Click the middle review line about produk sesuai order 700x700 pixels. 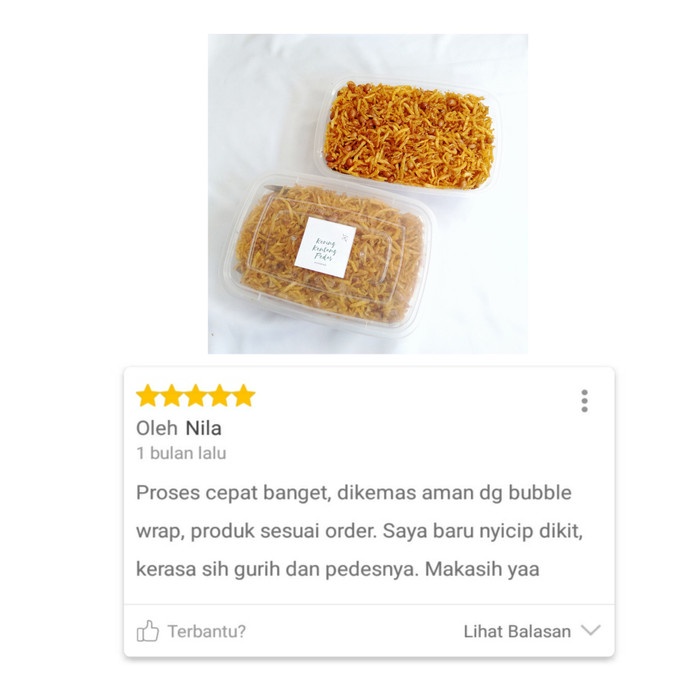pos(359,531)
